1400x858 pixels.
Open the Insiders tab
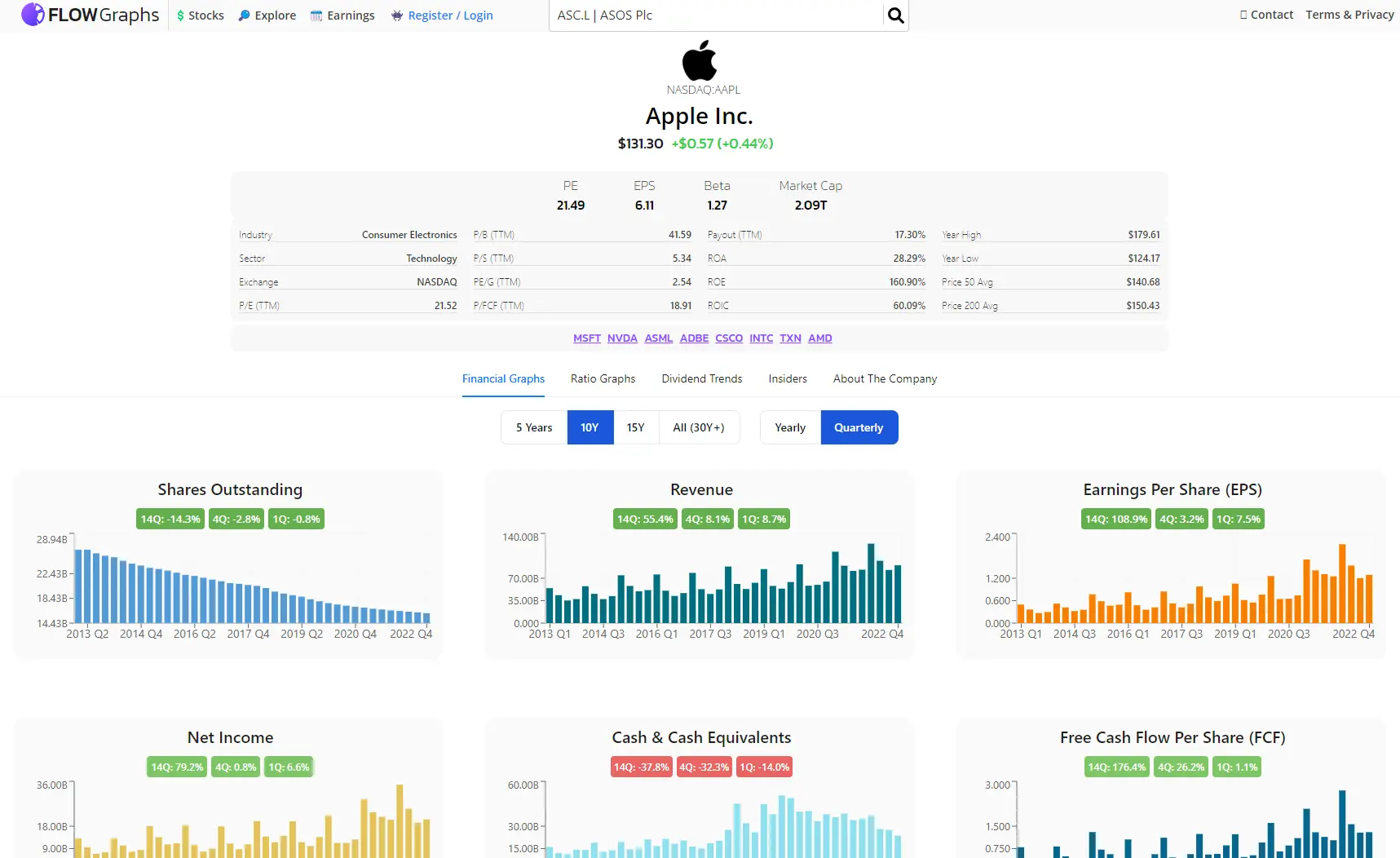click(x=787, y=378)
